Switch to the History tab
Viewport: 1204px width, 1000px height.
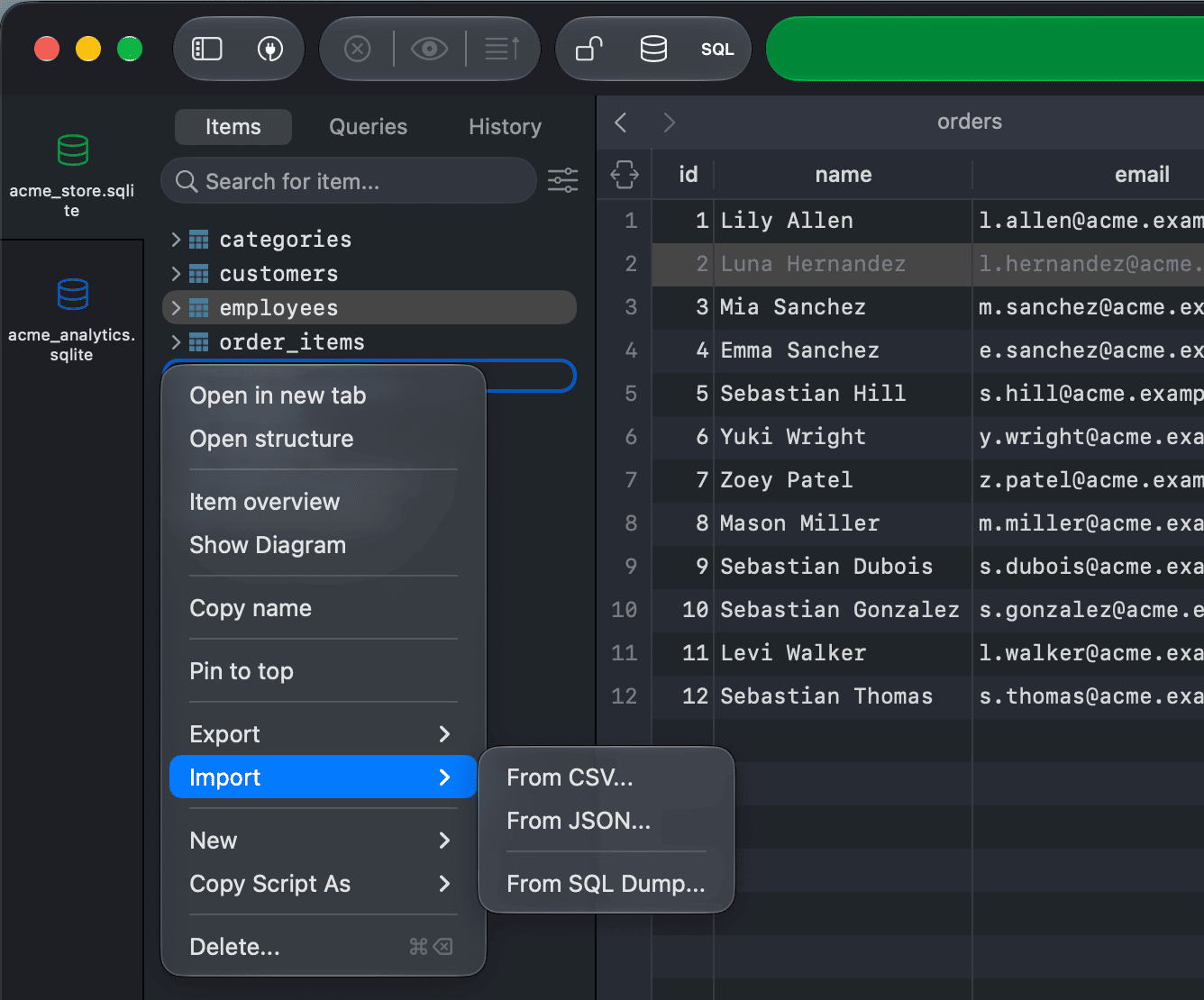click(x=505, y=127)
